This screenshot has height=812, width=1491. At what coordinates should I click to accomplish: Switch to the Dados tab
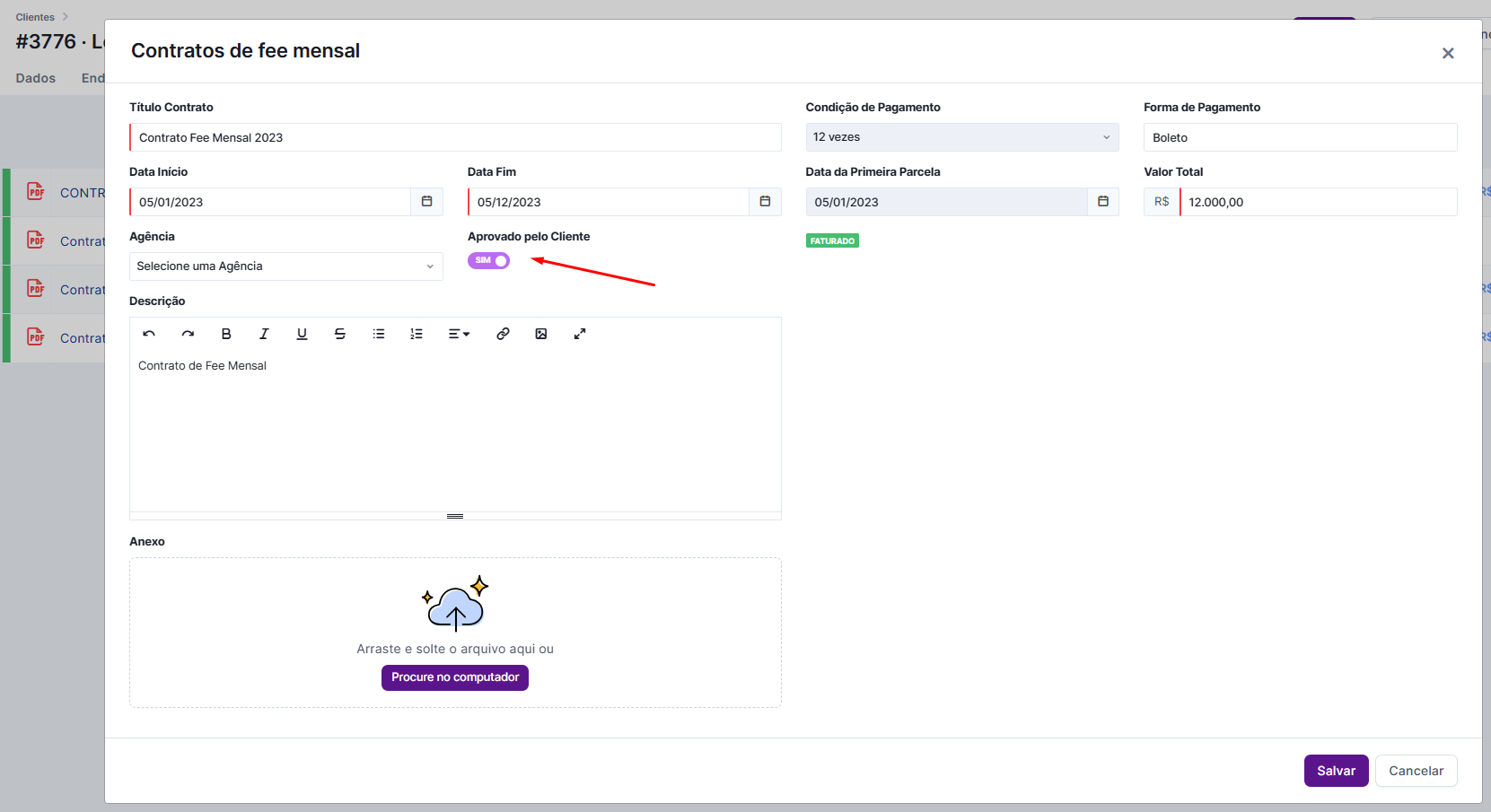(36, 78)
